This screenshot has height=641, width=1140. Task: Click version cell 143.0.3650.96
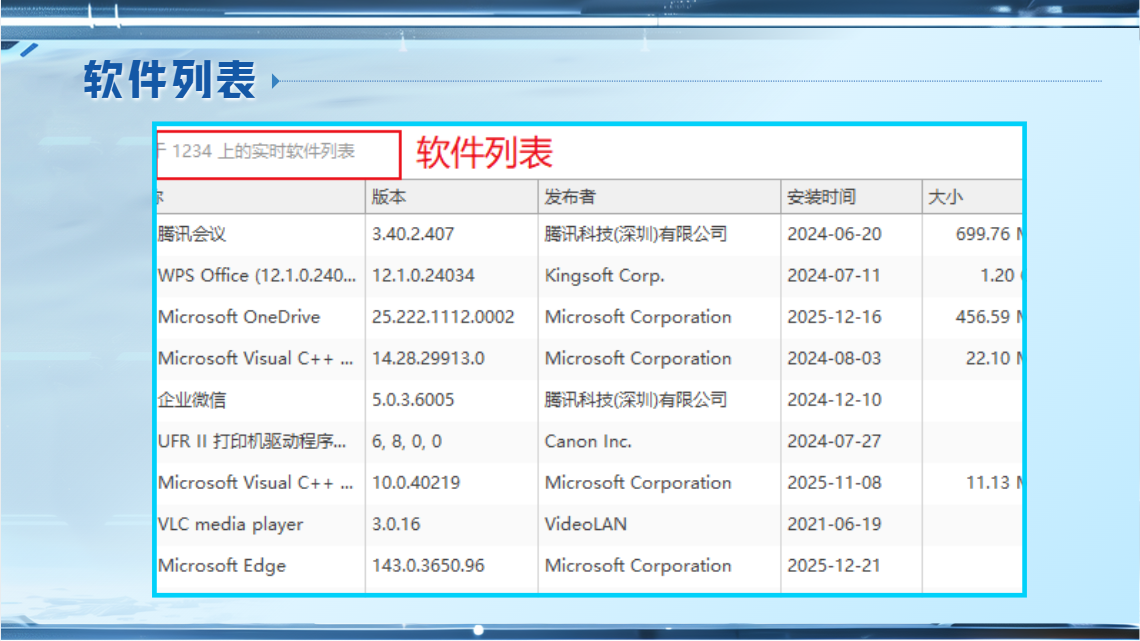[x=428, y=565]
